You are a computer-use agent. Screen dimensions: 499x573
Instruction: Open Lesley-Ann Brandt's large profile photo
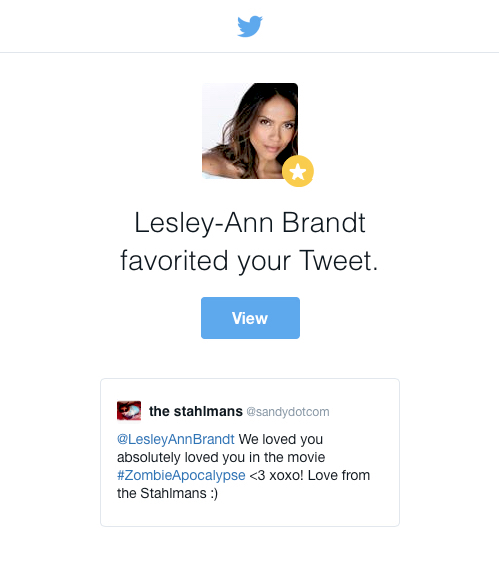click(x=250, y=131)
